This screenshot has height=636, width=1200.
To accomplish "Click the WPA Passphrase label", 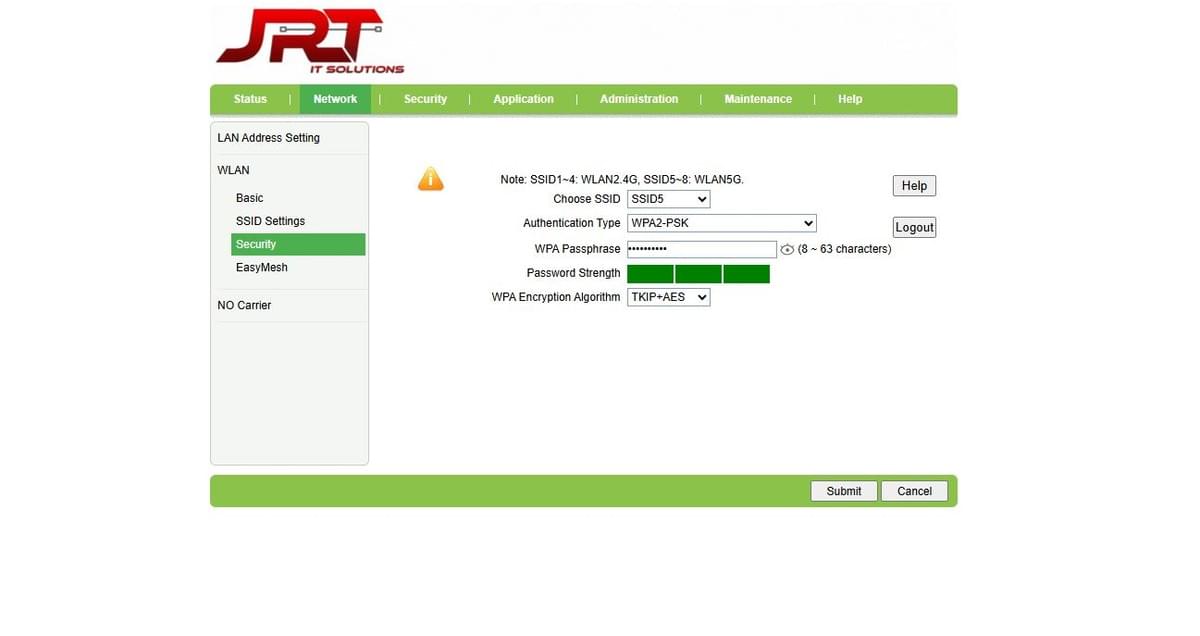I will tap(577, 249).
